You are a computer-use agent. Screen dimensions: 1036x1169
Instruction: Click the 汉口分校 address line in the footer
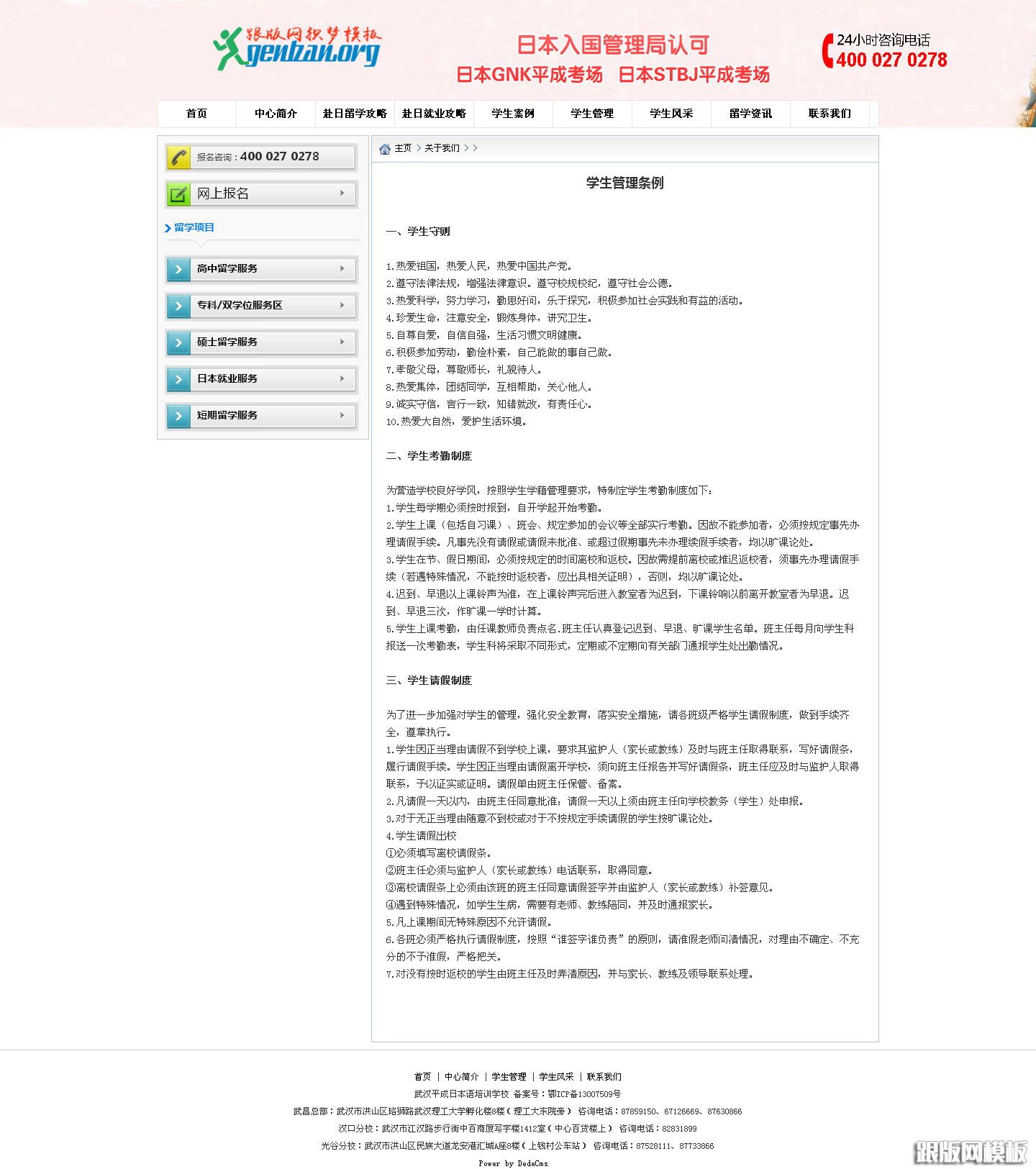(x=517, y=1129)
